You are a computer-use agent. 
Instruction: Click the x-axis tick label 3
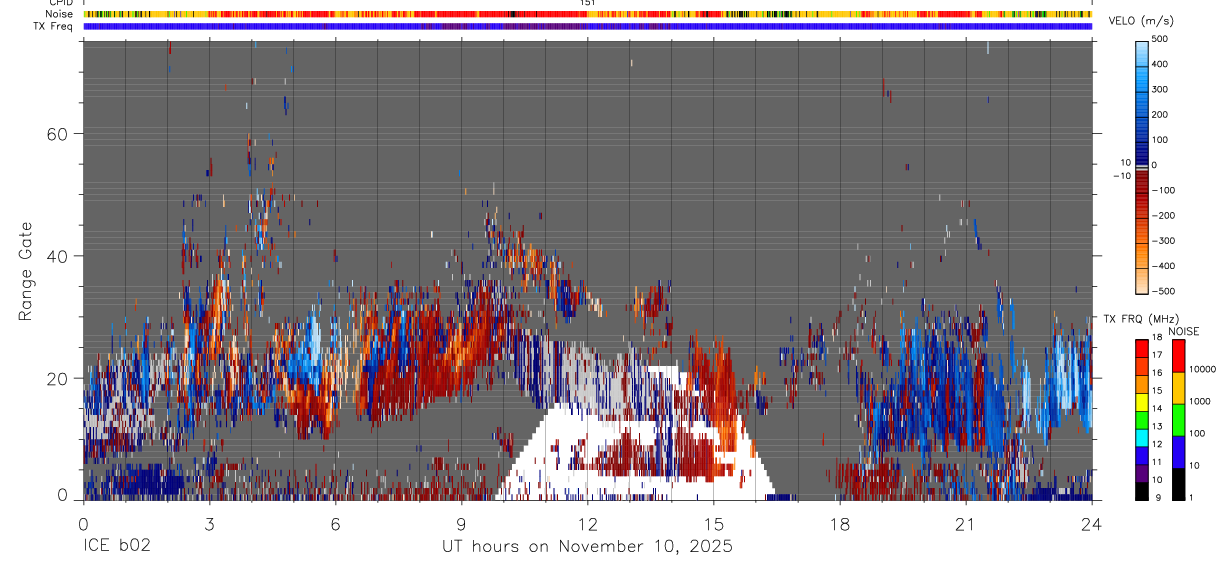209,524
